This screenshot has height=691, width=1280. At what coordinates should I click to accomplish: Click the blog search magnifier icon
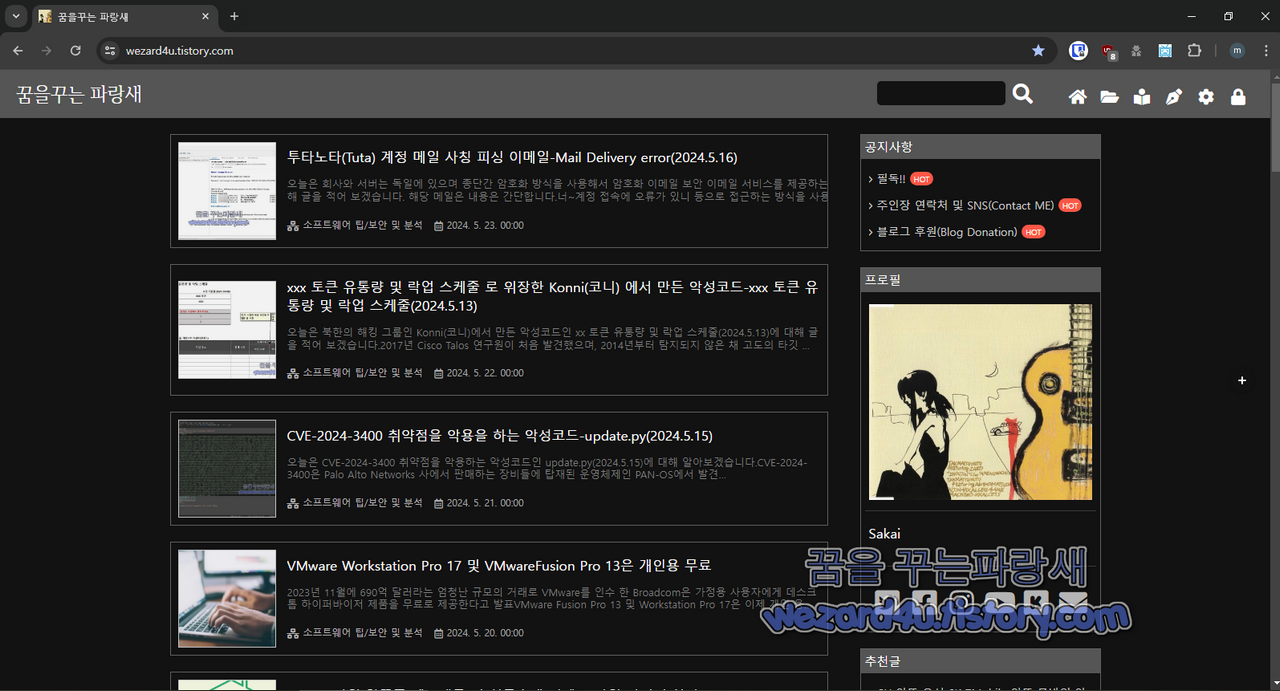[x=1022, y=93]
